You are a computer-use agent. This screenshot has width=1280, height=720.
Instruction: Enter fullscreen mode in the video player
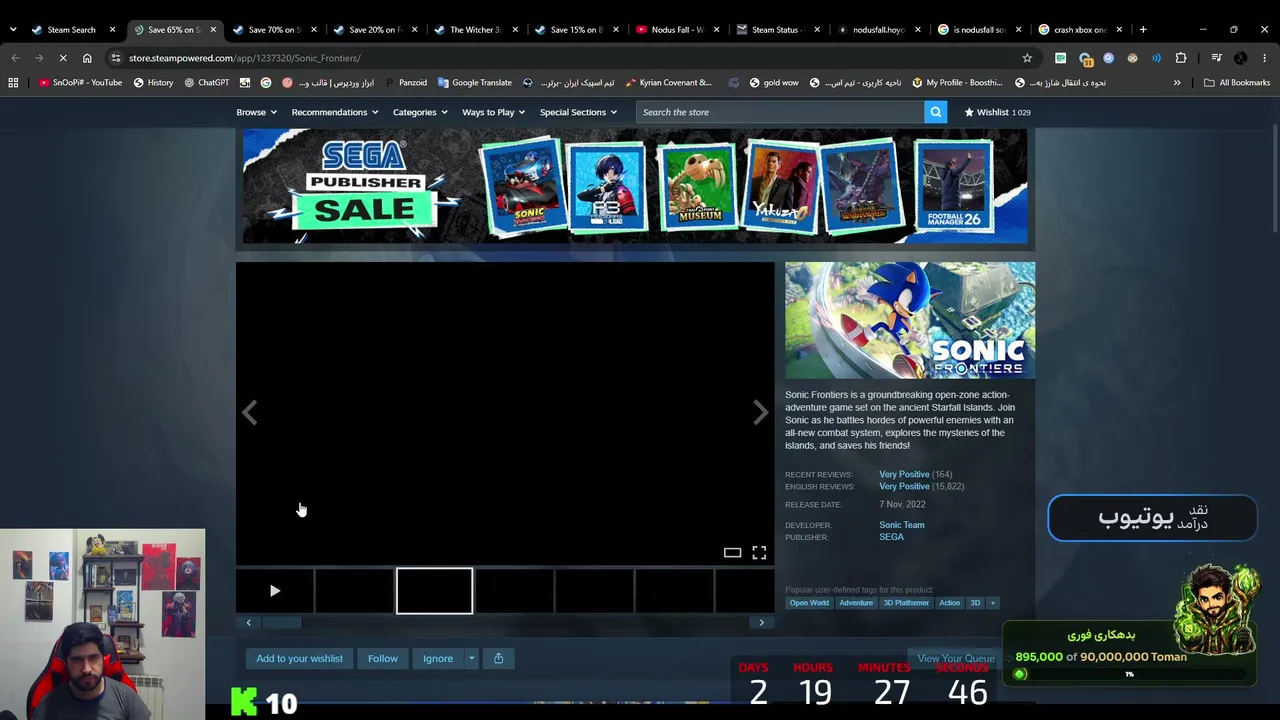coord(759,552)
